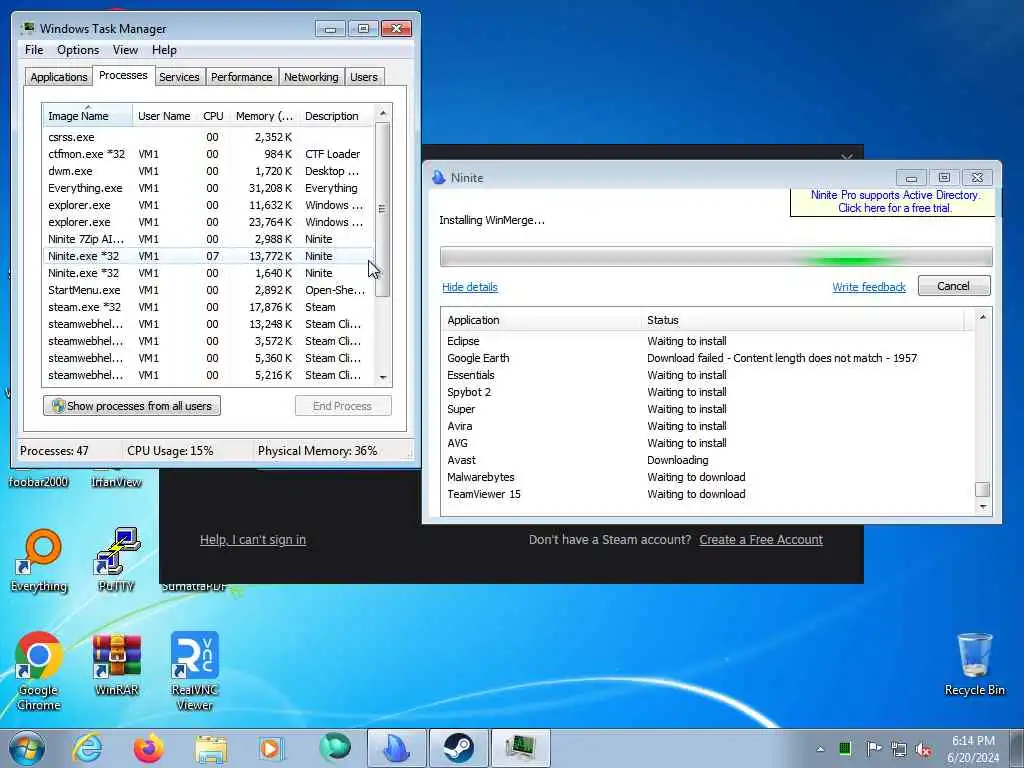Show hidden tray icons arrow
This screenshot has width=1024, height=768.
click(x=820, y=749)
